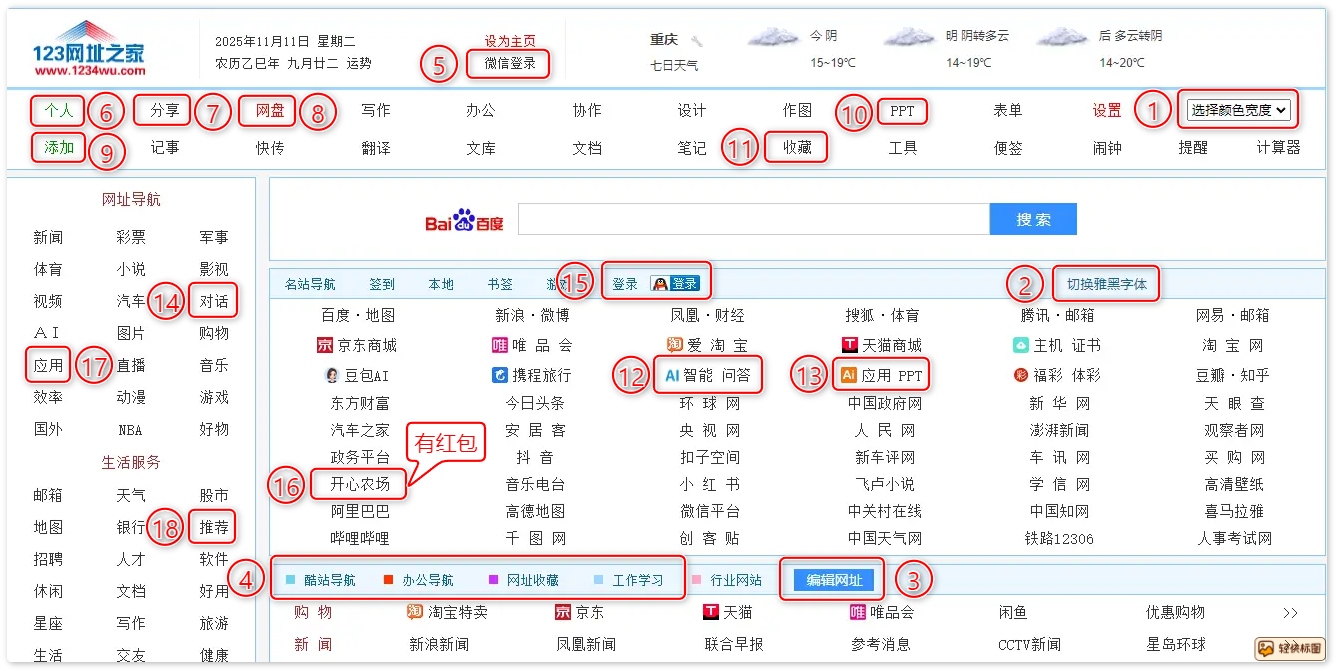Click the QQ penguin 登录 icon
1336x671 pixels.
pyautogui.click(x=675, y=284)
